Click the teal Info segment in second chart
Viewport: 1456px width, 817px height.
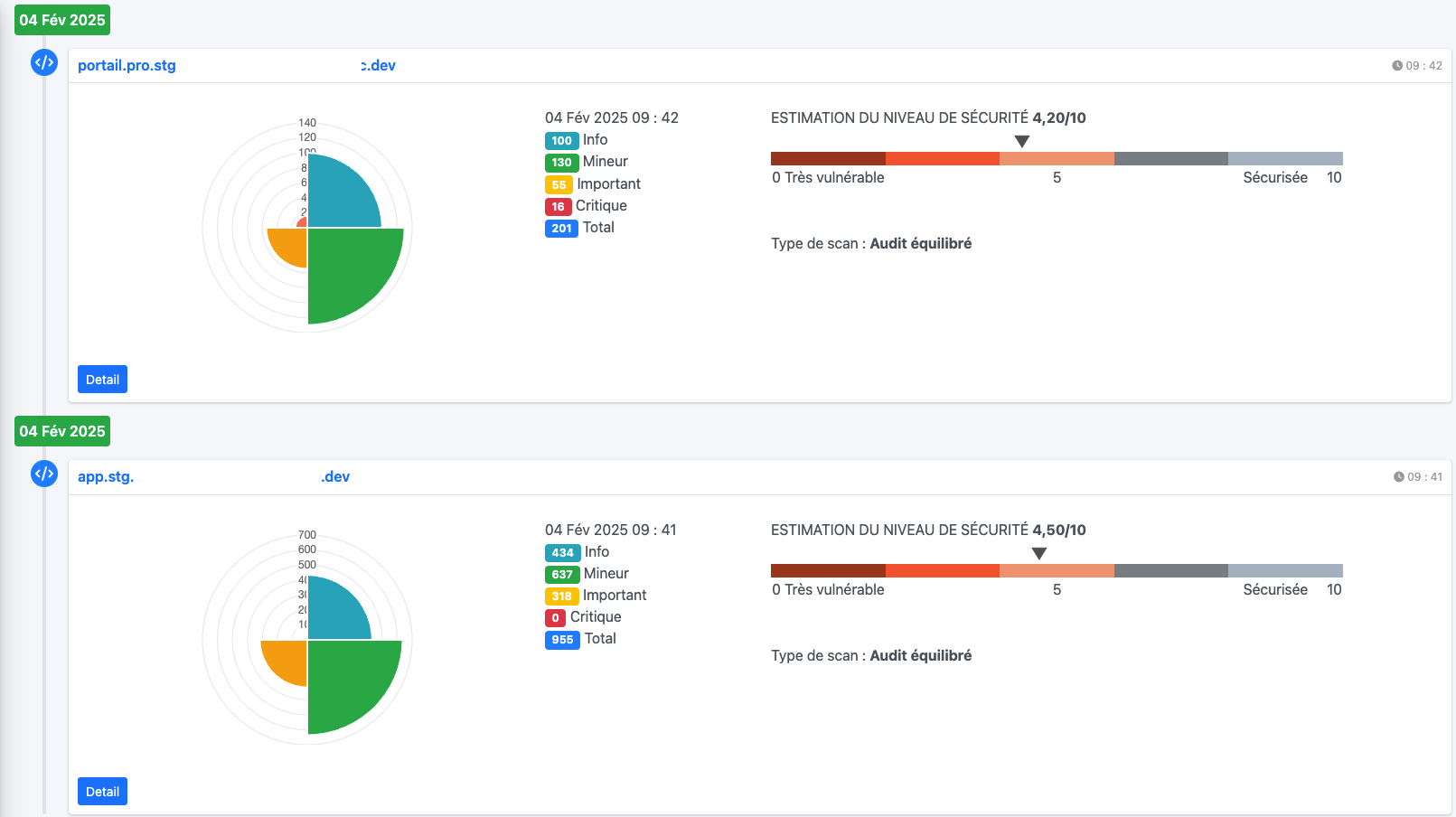pyautogui.click(x=334, y=612)
